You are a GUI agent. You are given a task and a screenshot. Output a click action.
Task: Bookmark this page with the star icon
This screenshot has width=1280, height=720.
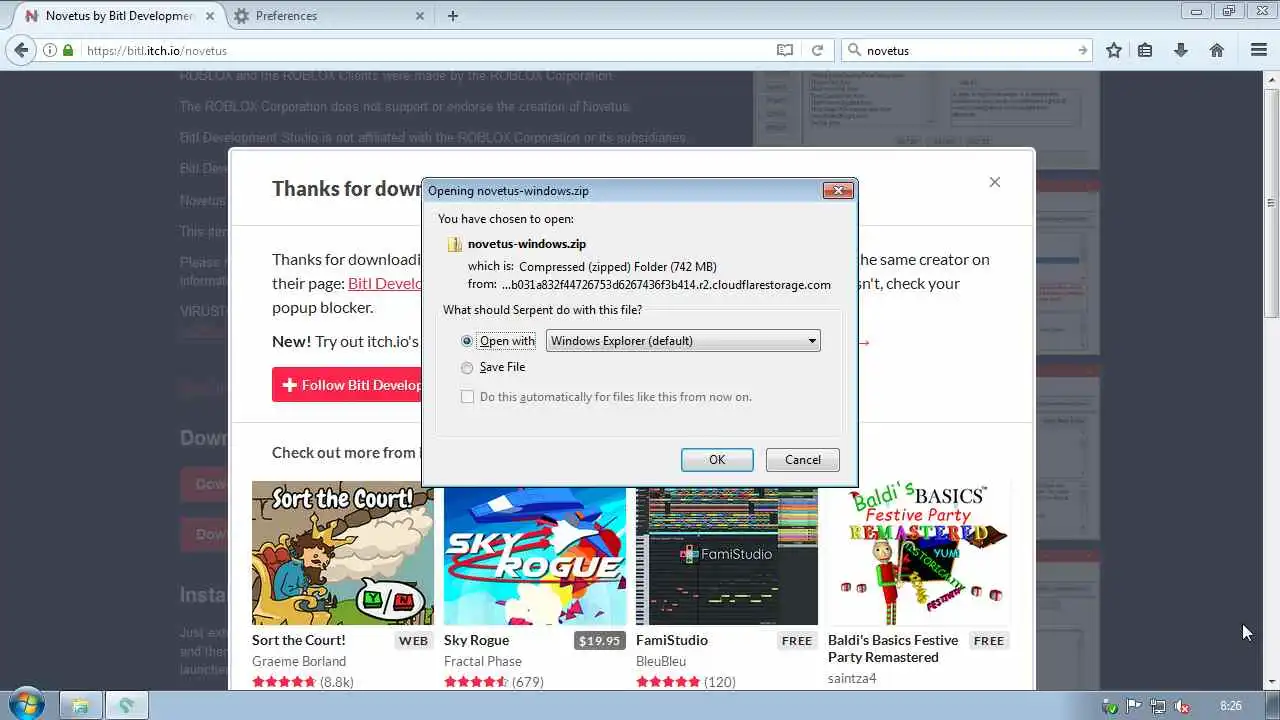coord(1114,50)
